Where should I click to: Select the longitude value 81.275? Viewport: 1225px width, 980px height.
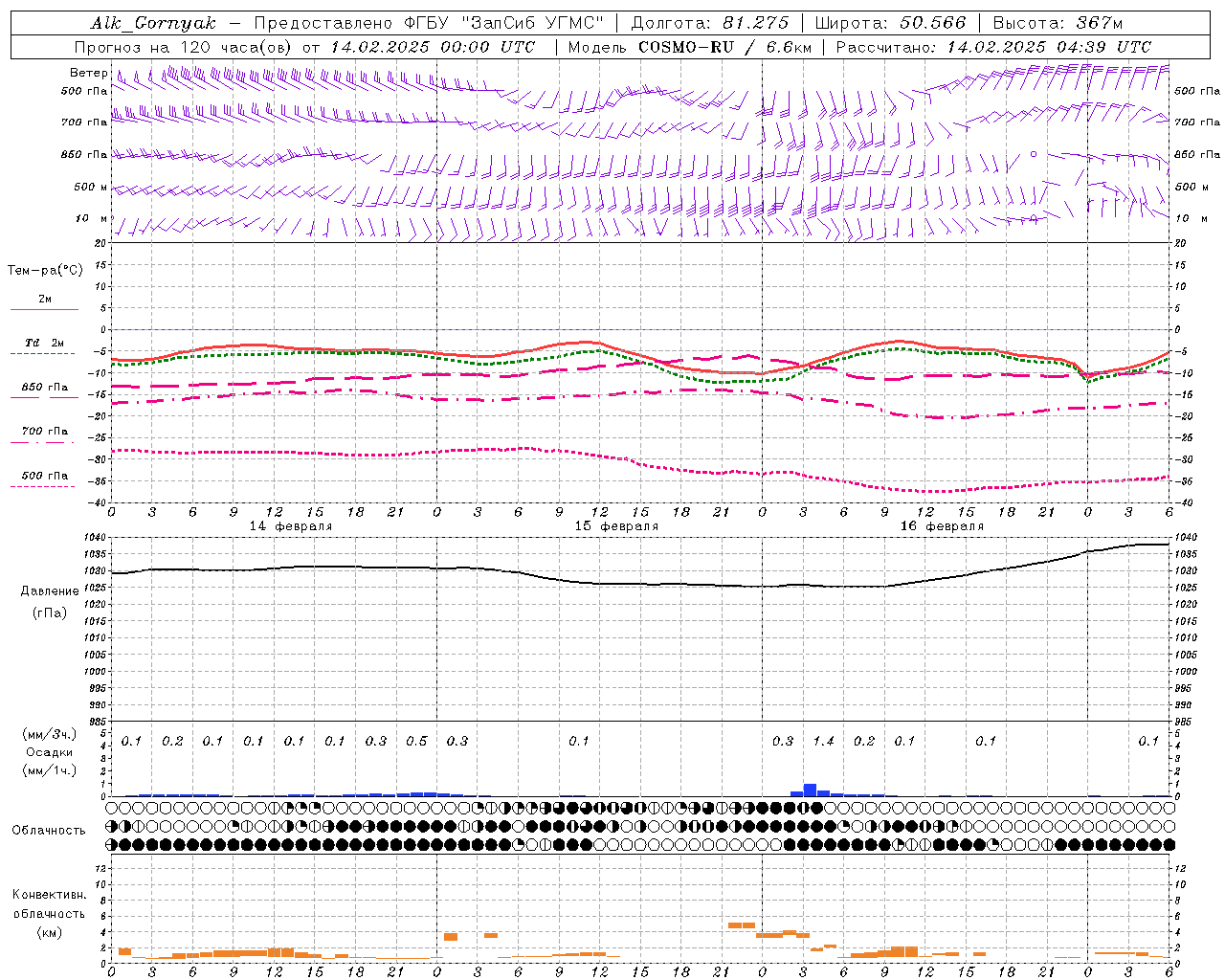point(756,23)
